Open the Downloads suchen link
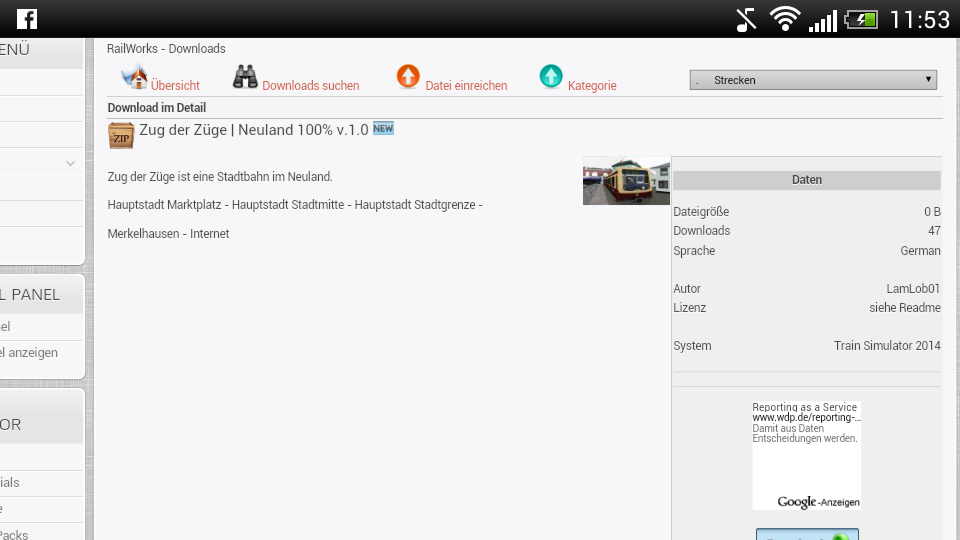This screenshot has width=960, height=540. point(310,86)
